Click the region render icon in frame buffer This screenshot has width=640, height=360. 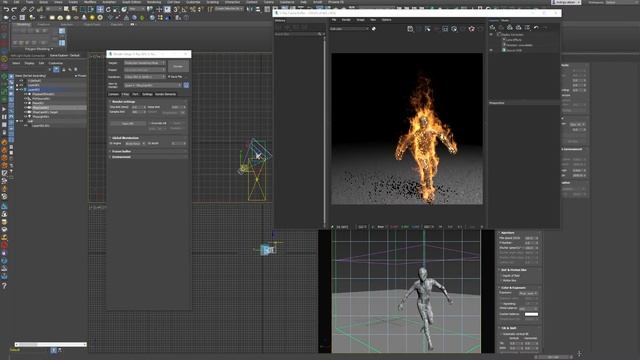pos(445,29)
